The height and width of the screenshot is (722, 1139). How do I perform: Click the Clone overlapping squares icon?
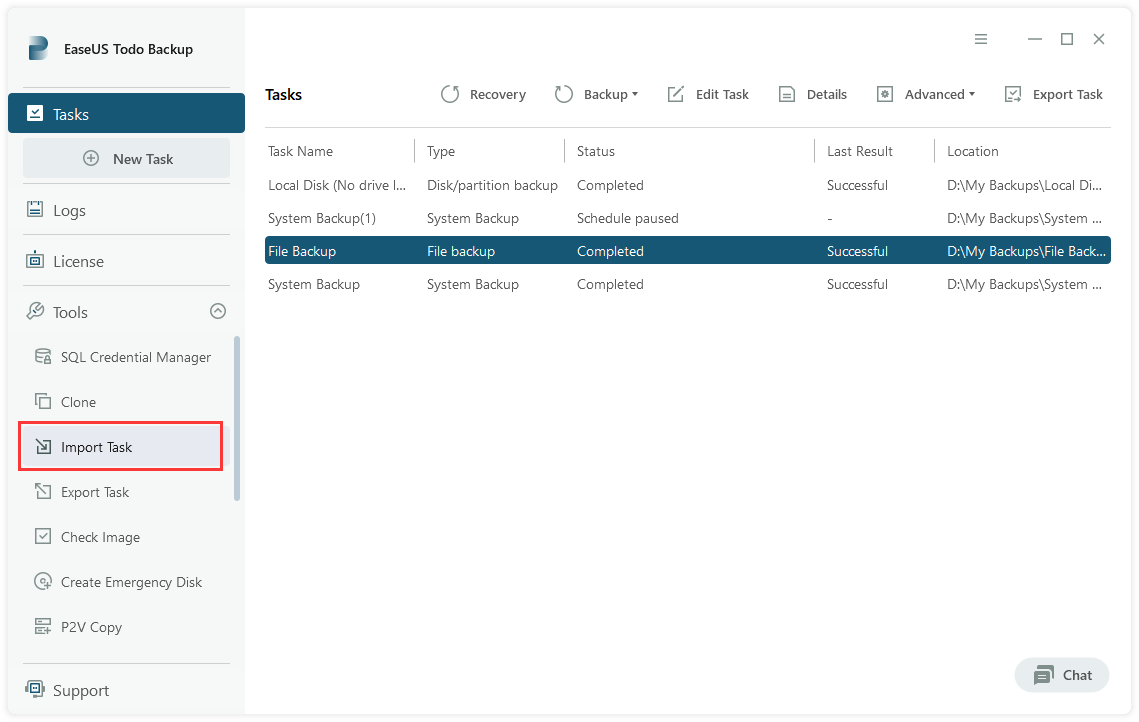(x=43, y=401)
